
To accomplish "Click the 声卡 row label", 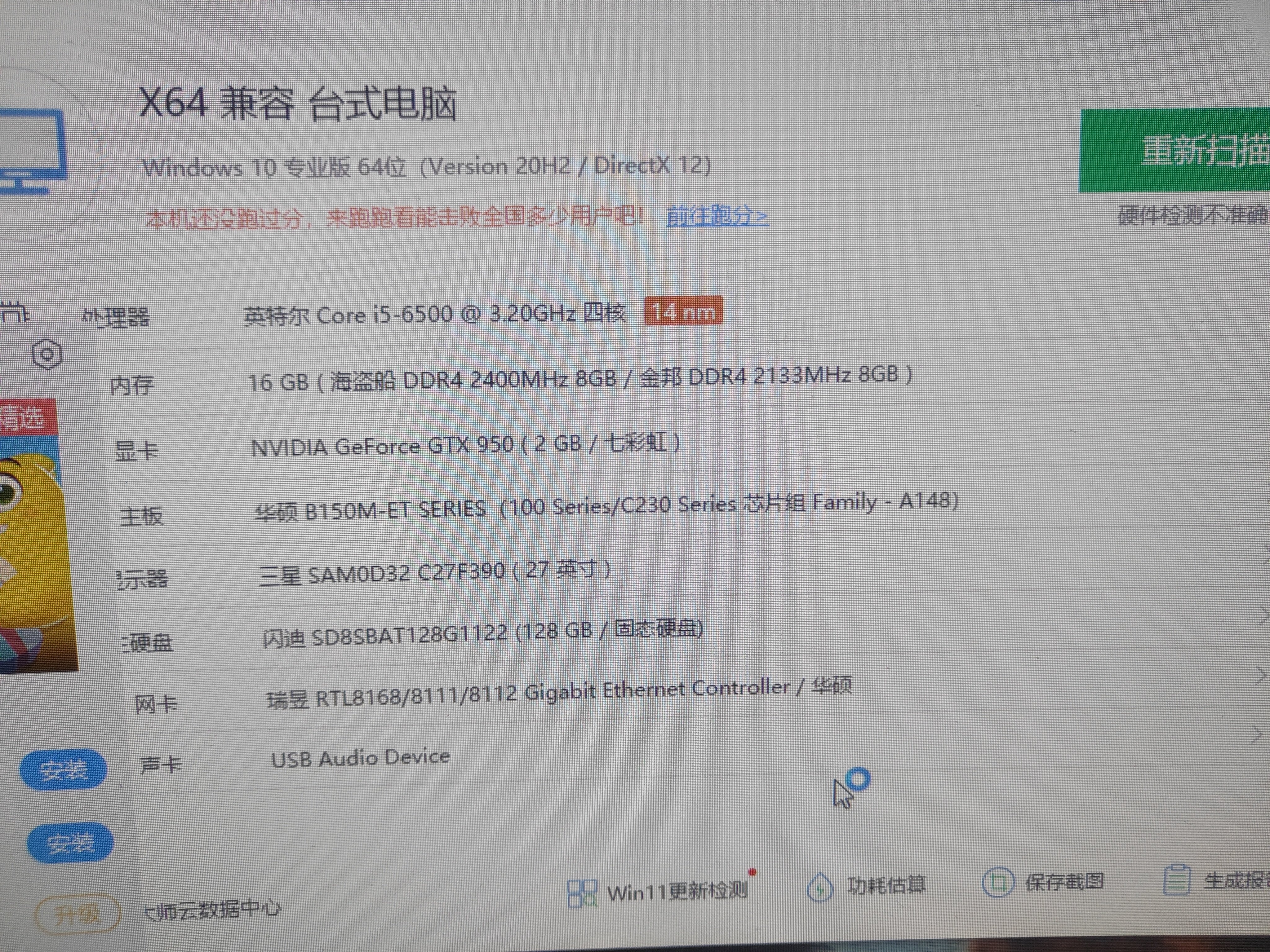I will (161, 764).
